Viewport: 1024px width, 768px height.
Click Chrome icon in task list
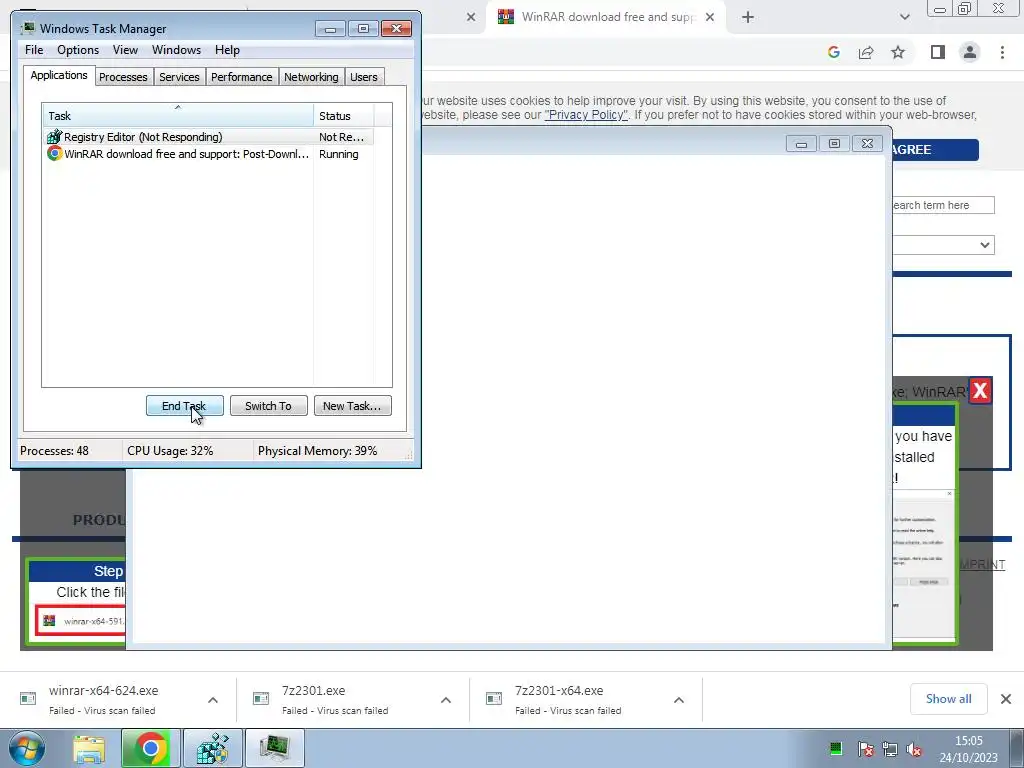click(x=54, y=153)
